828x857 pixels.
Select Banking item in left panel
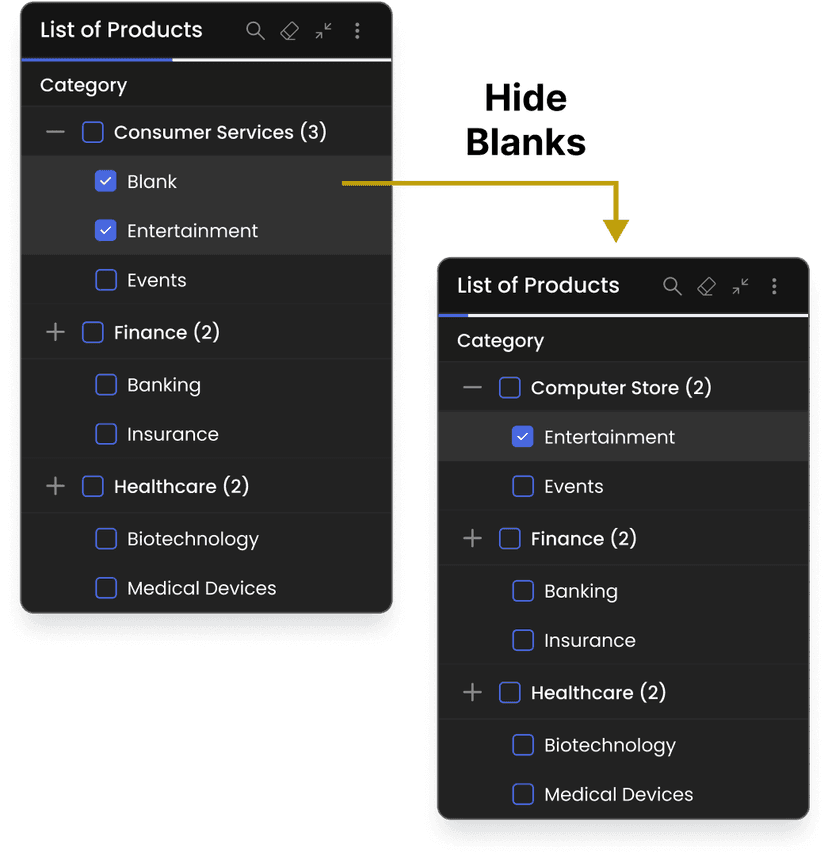click(x=106, y=385)
